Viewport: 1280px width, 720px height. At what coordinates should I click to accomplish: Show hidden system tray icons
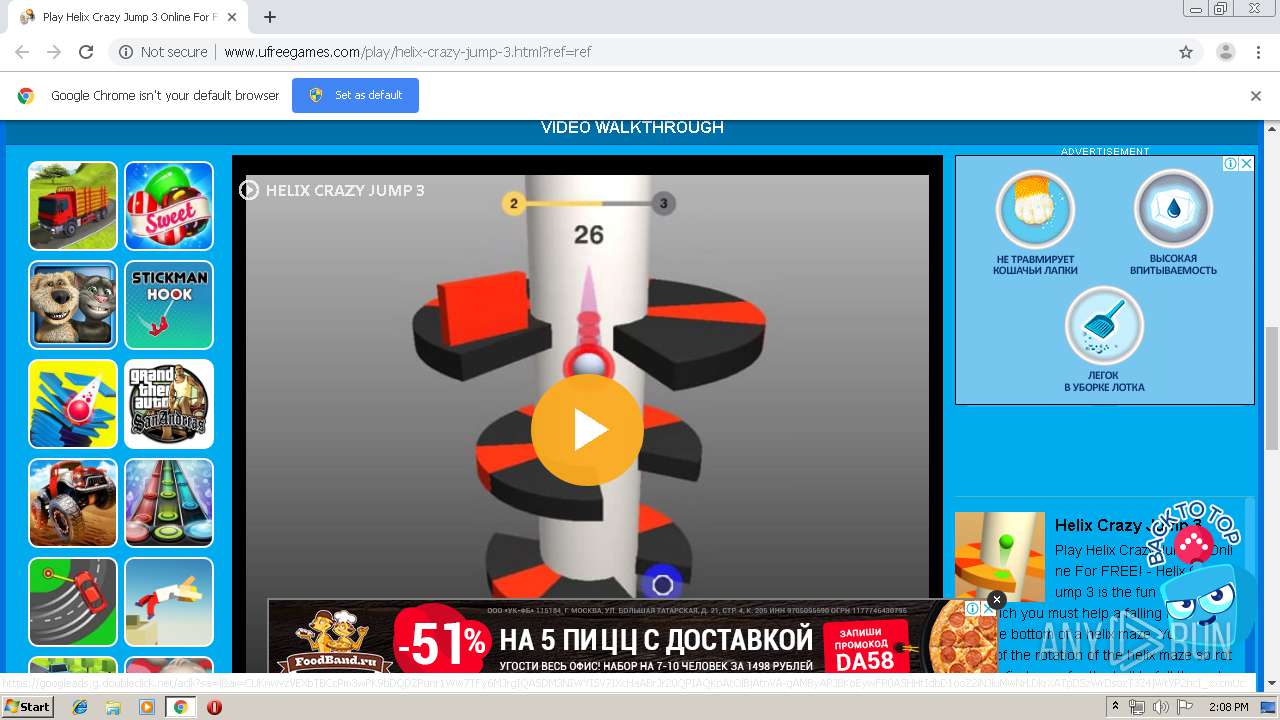pyautogui.click(x=1115, y=707)
